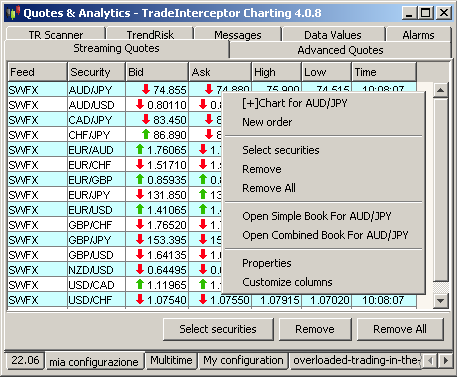This screenshot has width=457, height=377.
Task: Select the GBP/USD security cell
Action: [x=96, y=255]
